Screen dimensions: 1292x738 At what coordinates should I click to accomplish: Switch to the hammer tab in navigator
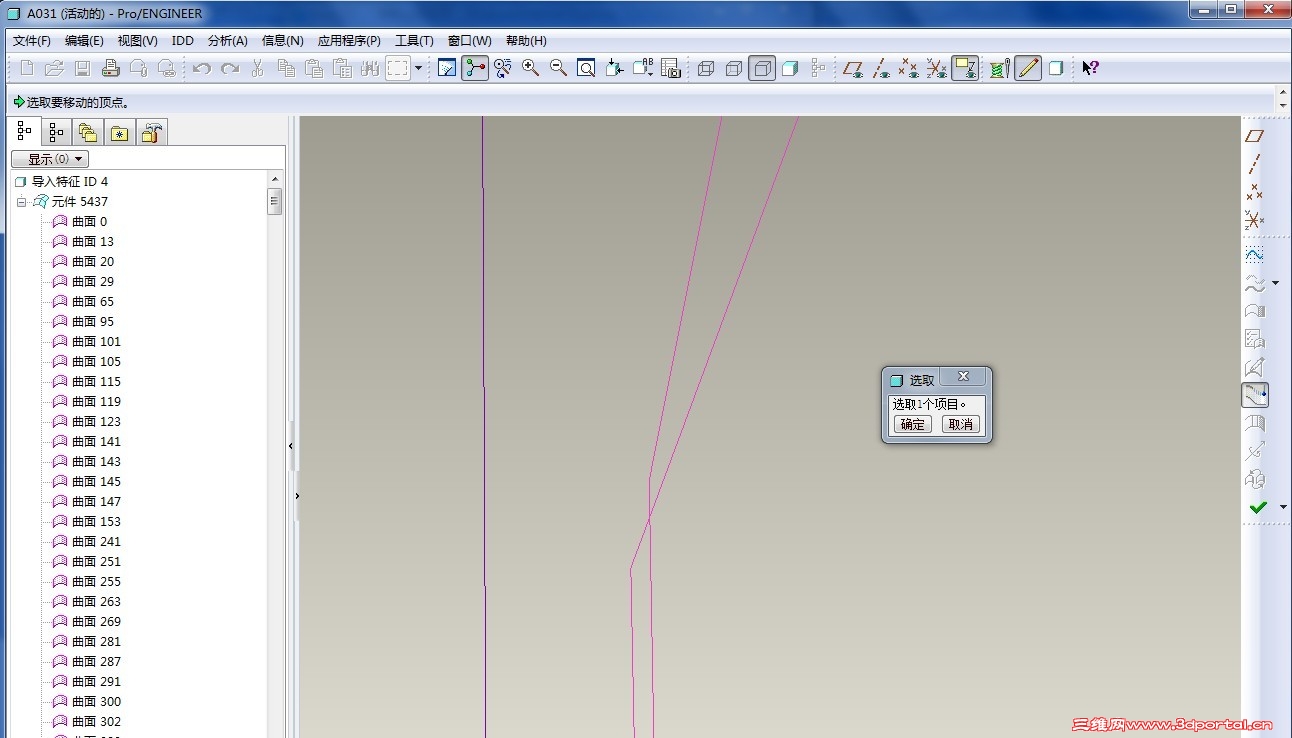pyautogui.click(x=152, y=132)
